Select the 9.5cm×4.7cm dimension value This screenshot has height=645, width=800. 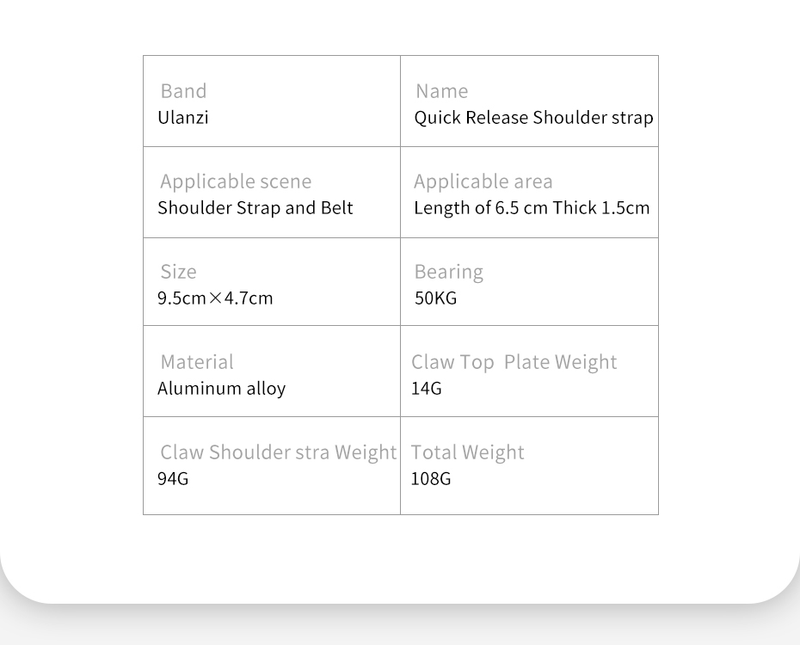point(215,298)
